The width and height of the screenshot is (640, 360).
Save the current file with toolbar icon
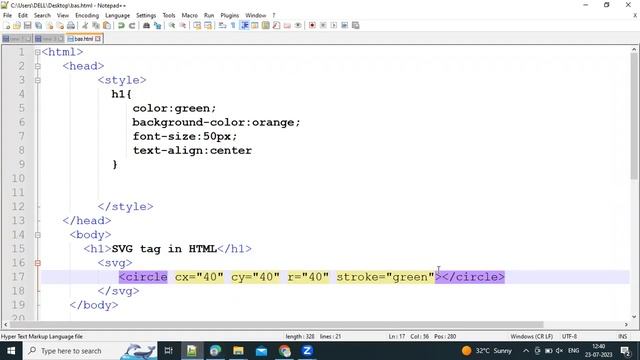point(27,25)
